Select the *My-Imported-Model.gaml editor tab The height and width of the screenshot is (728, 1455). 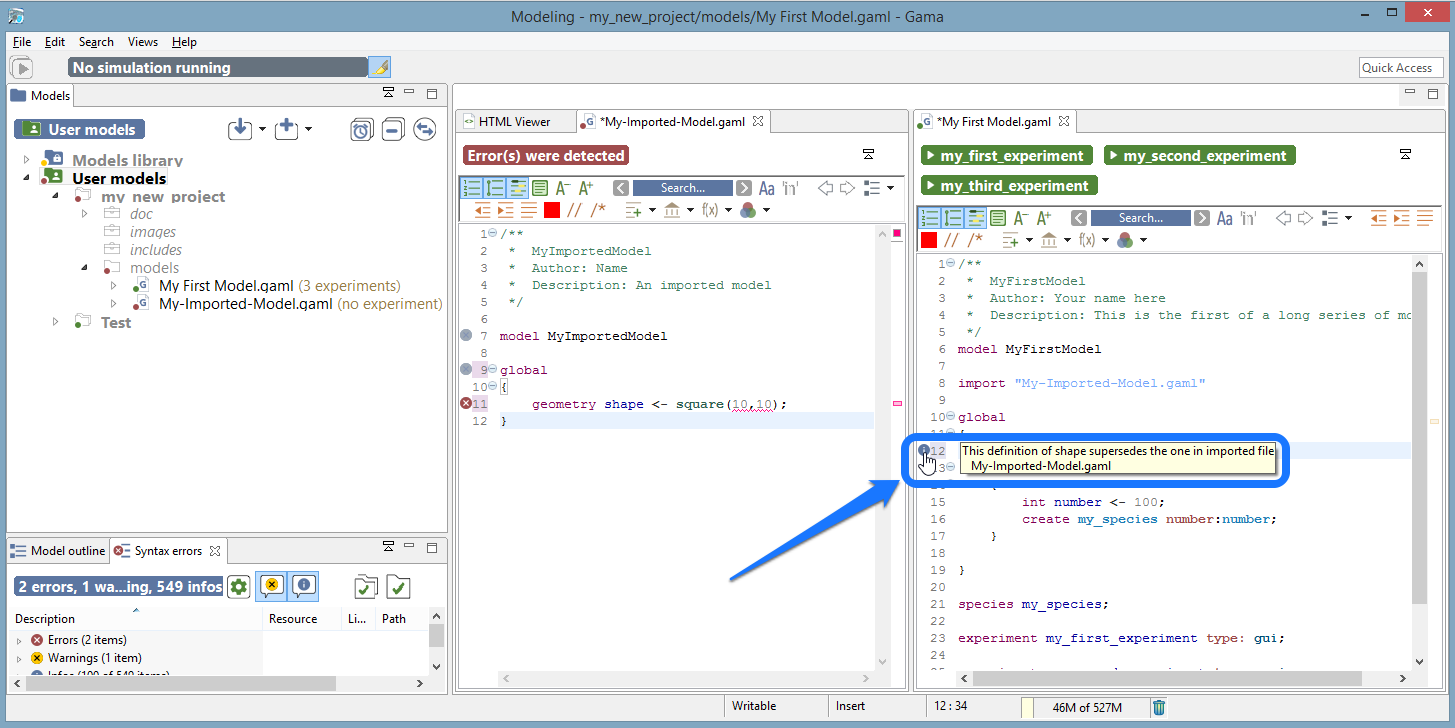coord(672,121)
